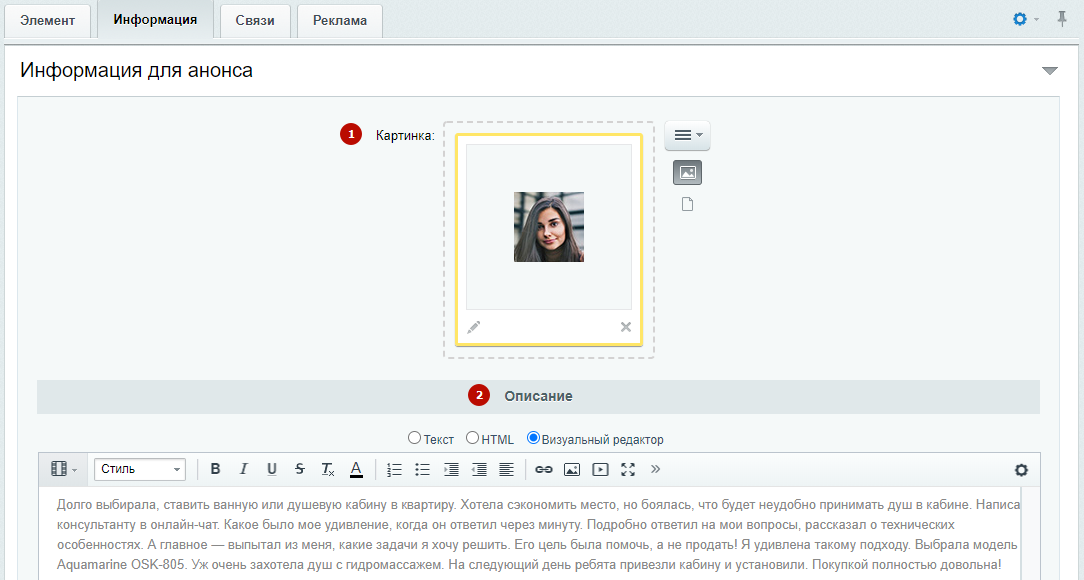Insert a hyperlink

pyautogui.click(x=544, y=469)
